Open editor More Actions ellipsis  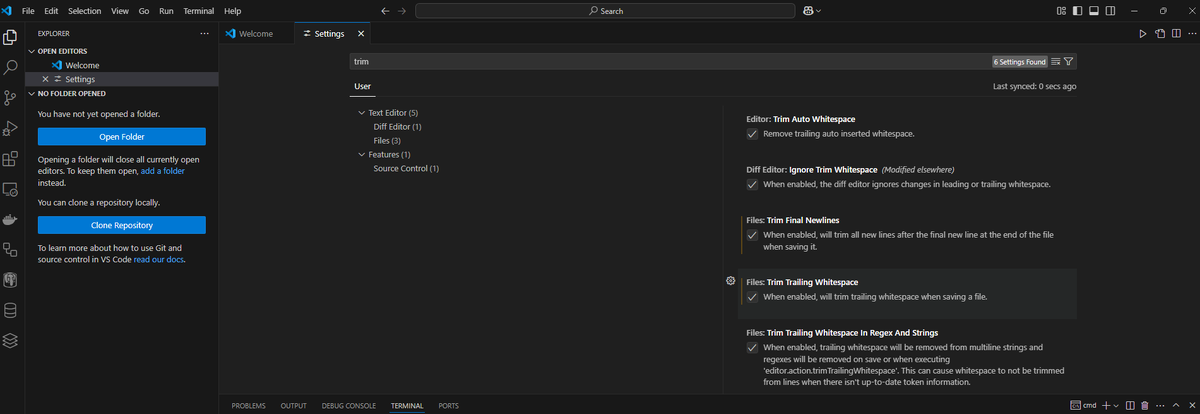[x=1190, y=33]
